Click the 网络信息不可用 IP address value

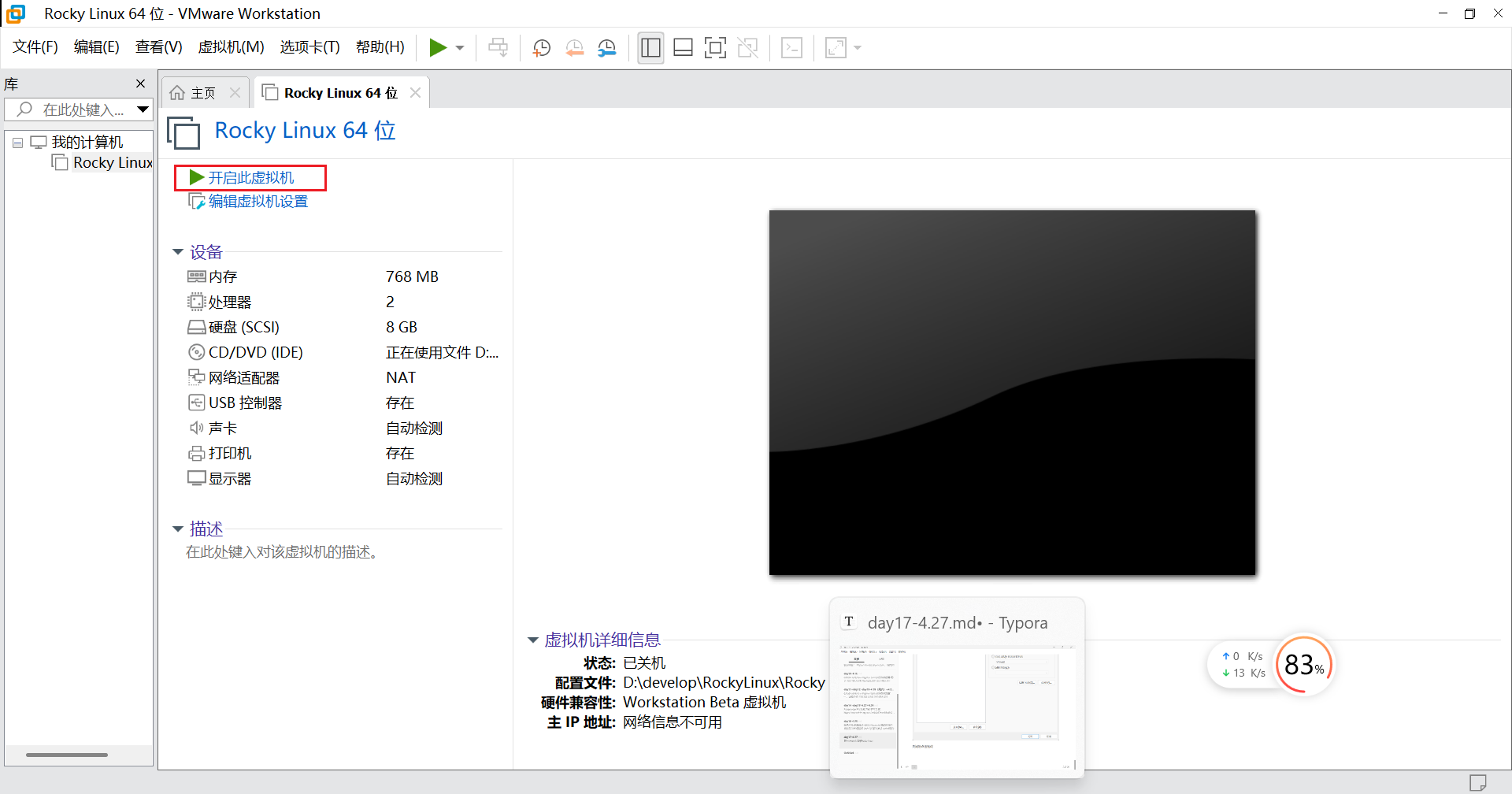[673, 722]
